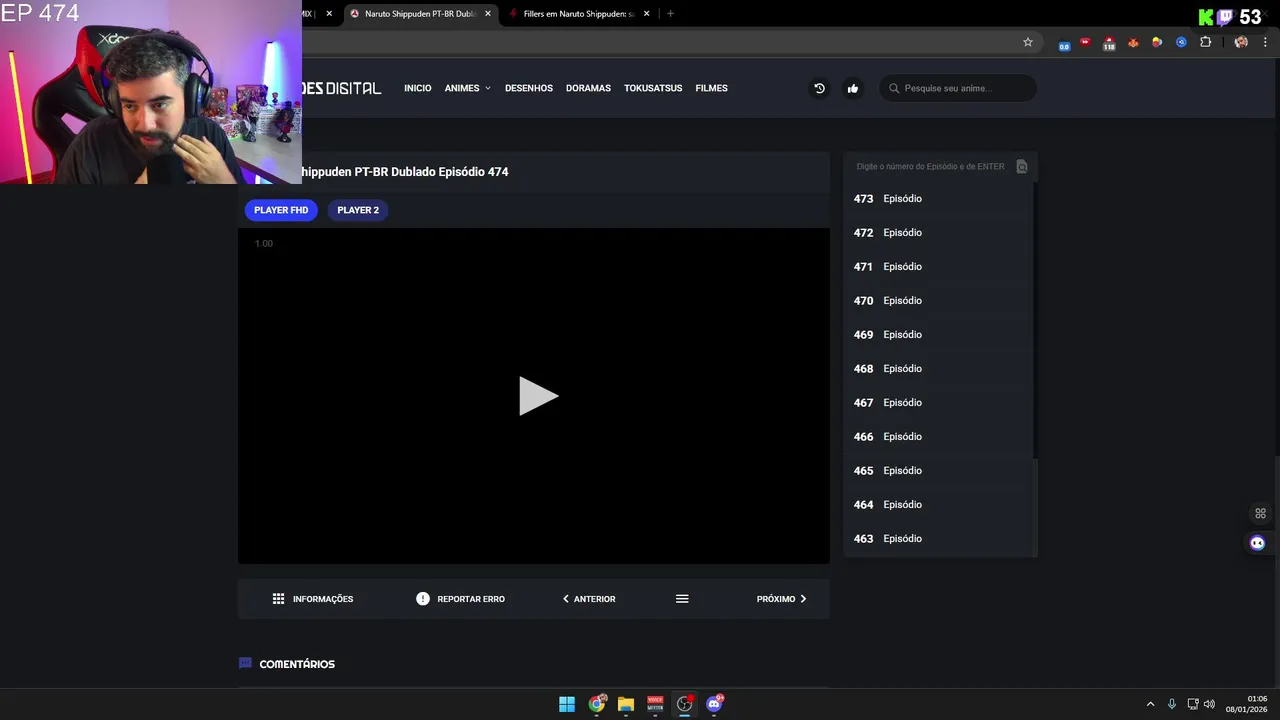This screenshot has width=1280, height=720.
Task: Click the microphone tray icon
Action: [x=1172, y=704]
